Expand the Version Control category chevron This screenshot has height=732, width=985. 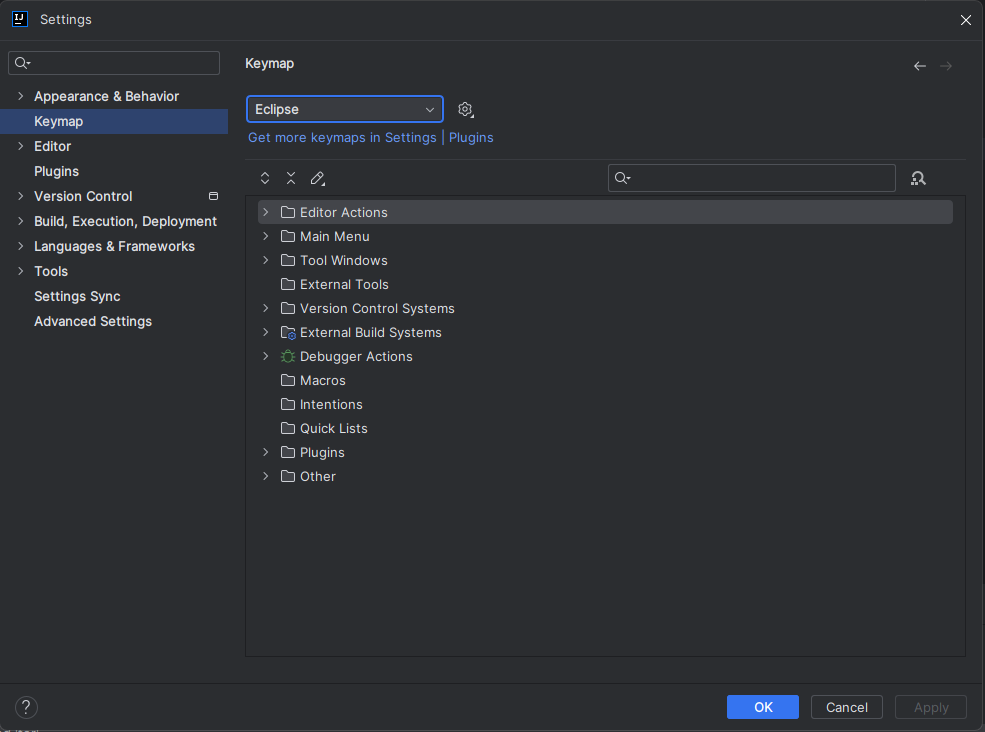click(x=21, y=196)
